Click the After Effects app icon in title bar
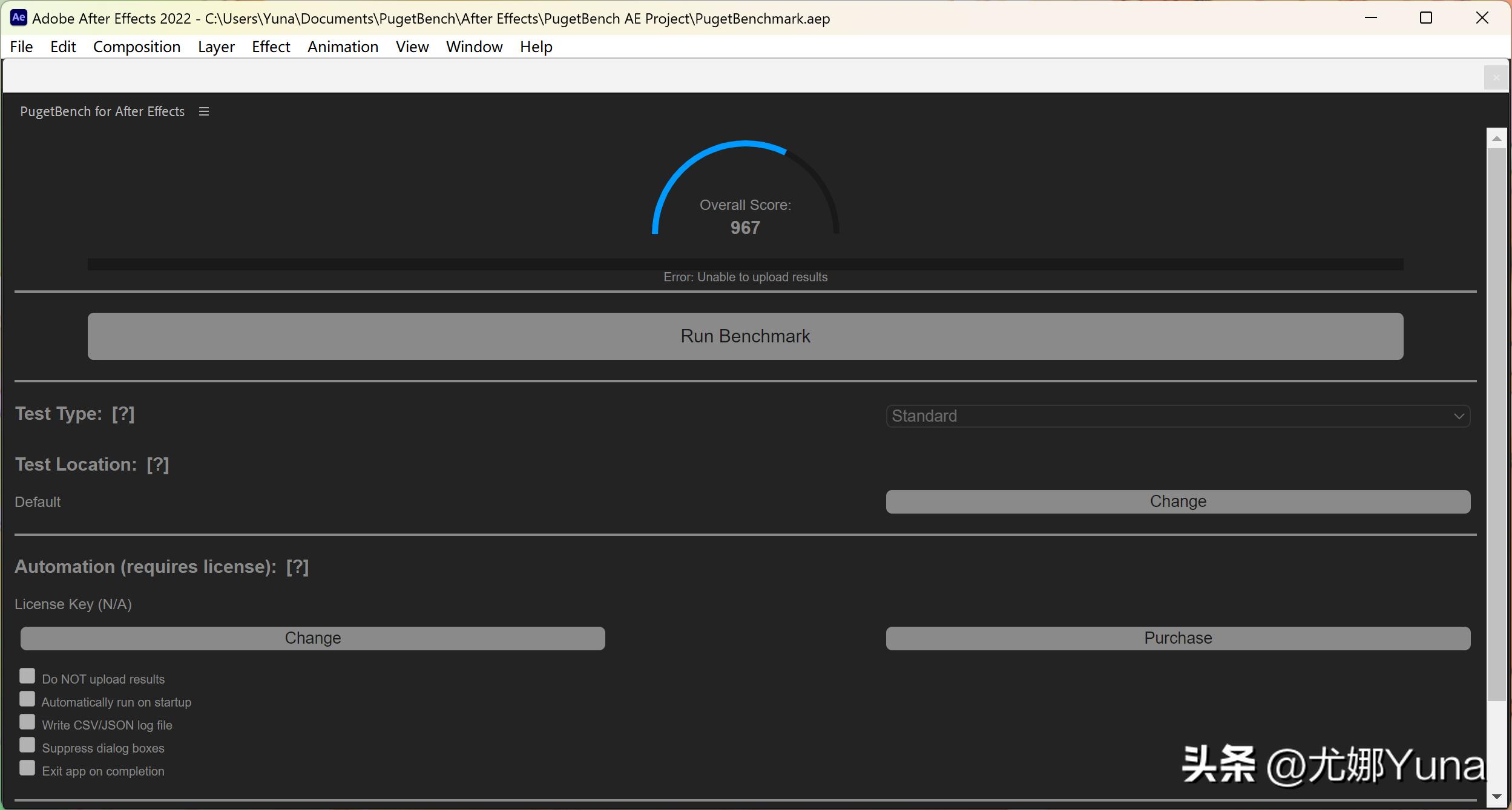The width and height of the screenshot is (1512, 810). (18, 18)
